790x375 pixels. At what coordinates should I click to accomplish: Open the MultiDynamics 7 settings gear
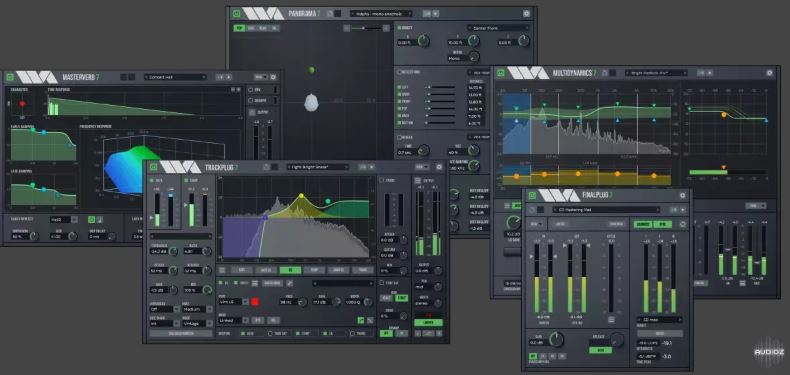[769, 73]
